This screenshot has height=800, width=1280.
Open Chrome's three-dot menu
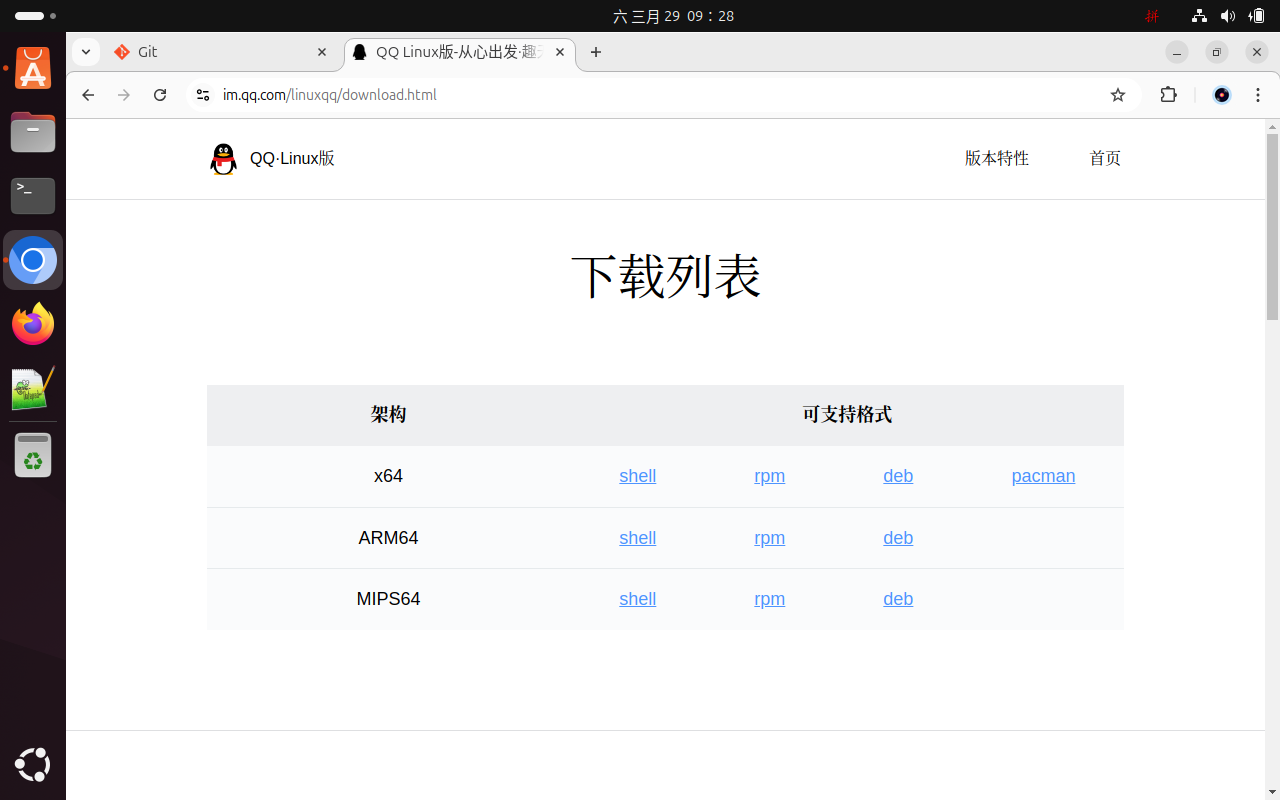pyautogui.click(x=1256, y=95)
